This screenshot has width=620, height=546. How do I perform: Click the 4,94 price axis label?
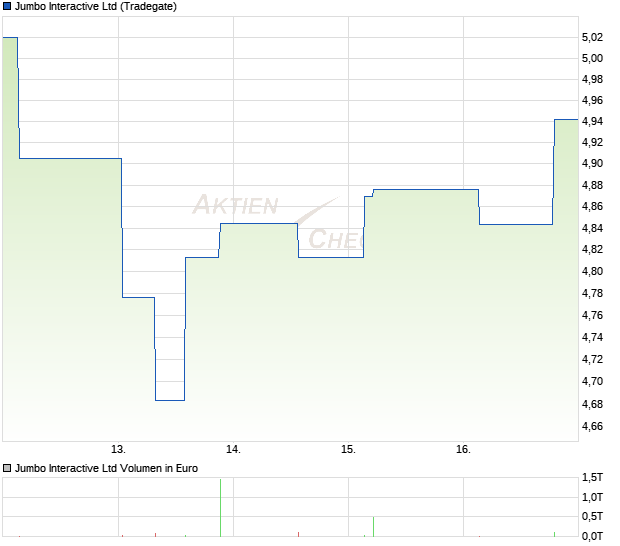592,121
